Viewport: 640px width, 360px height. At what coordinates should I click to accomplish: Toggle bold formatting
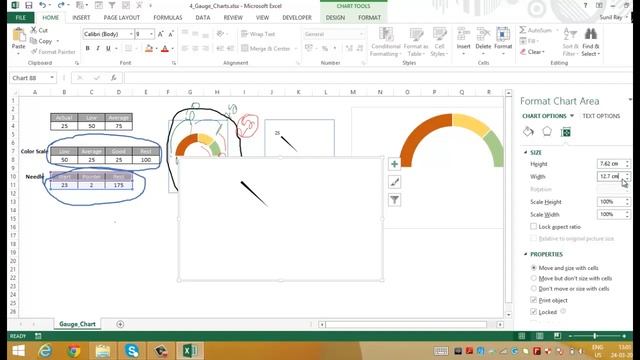pos(87,49)
